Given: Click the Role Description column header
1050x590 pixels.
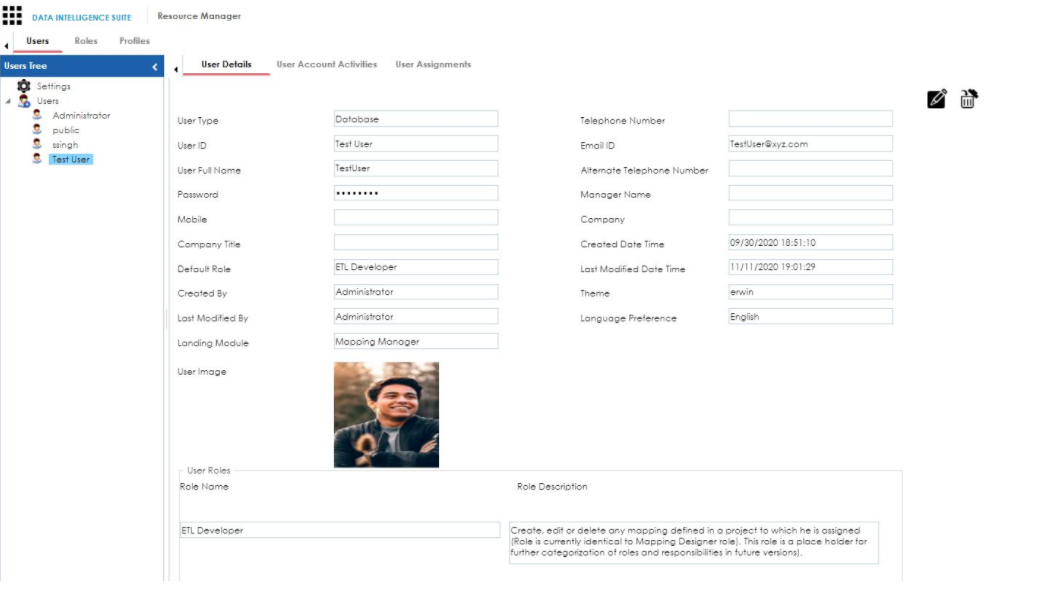Looking at the screenshot, I should (x=552, y=487).
